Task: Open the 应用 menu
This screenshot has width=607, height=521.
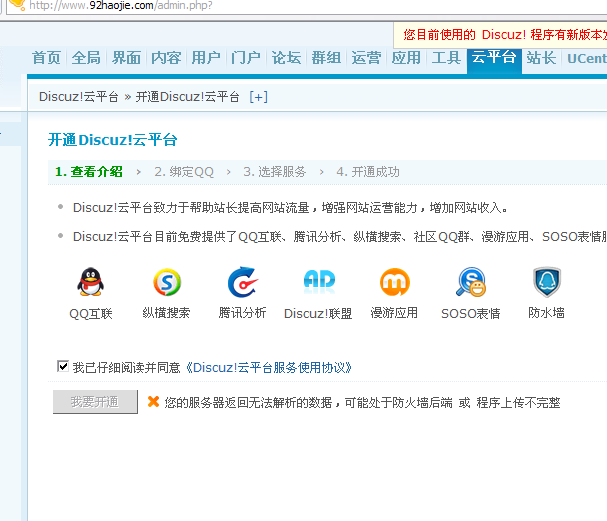Action: pyautogui.click(x=406, y=58)
